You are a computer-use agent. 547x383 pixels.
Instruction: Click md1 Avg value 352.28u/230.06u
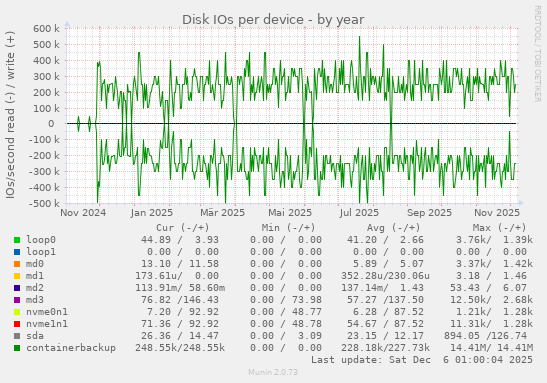(385, 276)
